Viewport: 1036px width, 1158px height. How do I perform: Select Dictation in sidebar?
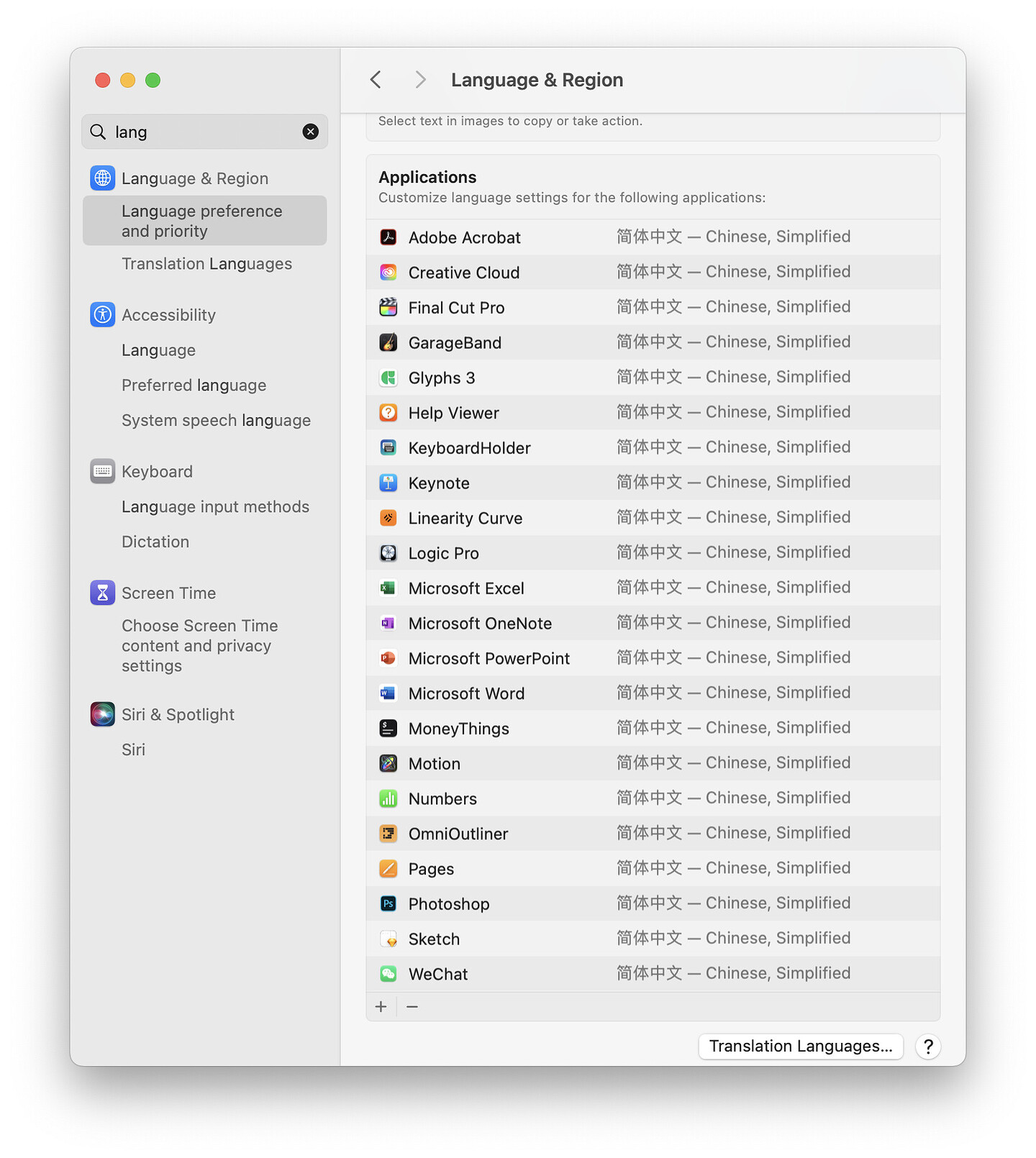pos(155,542)
